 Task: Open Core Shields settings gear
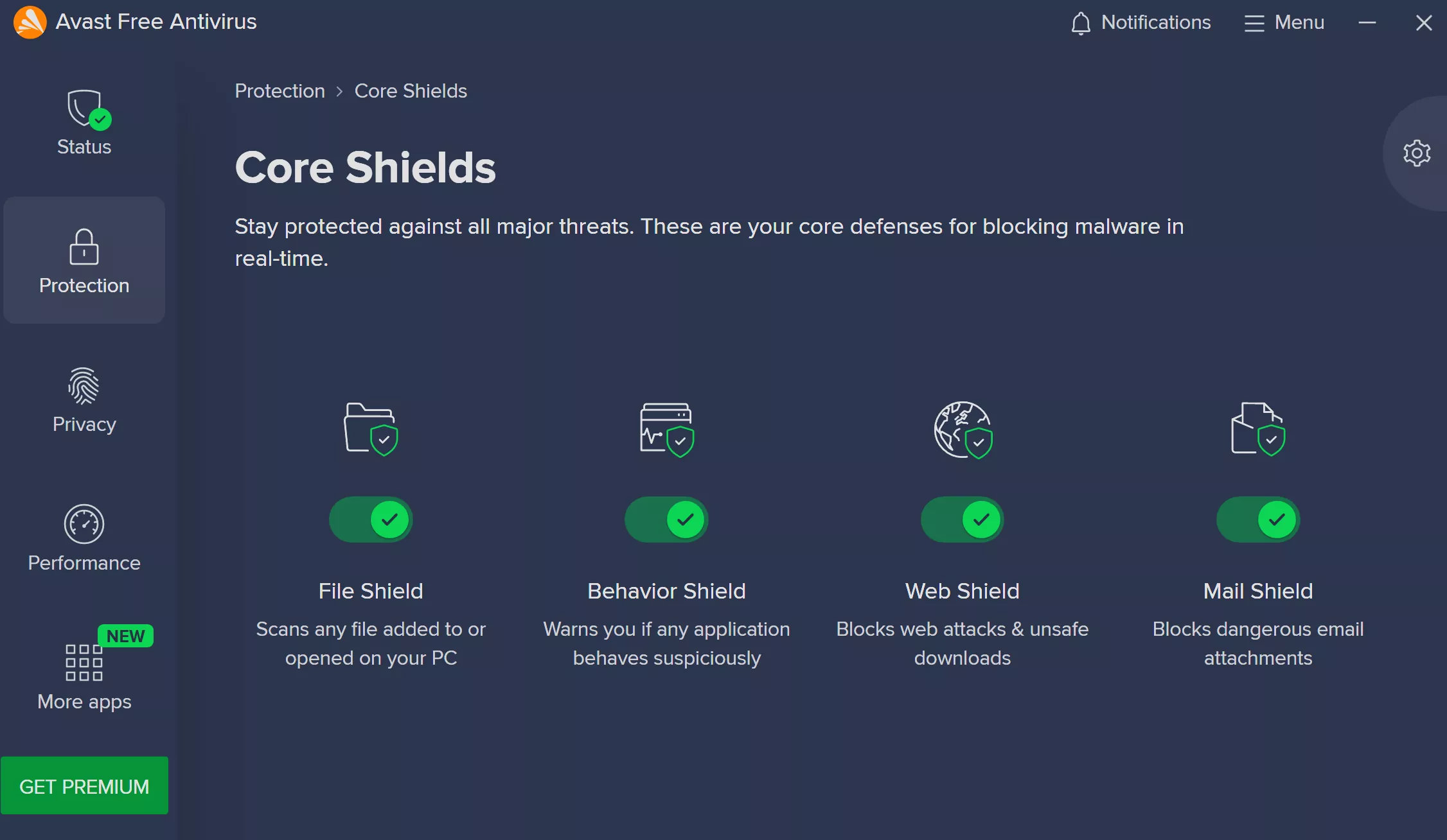1416,153
